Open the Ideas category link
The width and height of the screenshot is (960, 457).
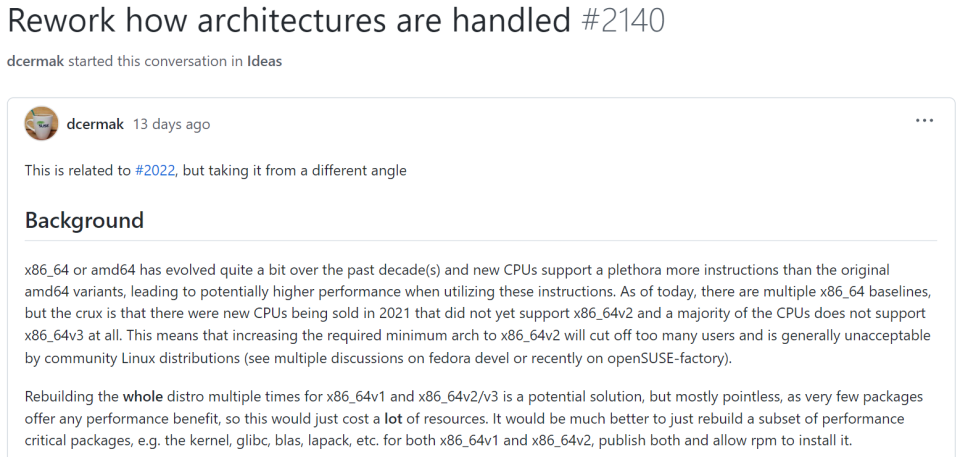coord(265,61)
